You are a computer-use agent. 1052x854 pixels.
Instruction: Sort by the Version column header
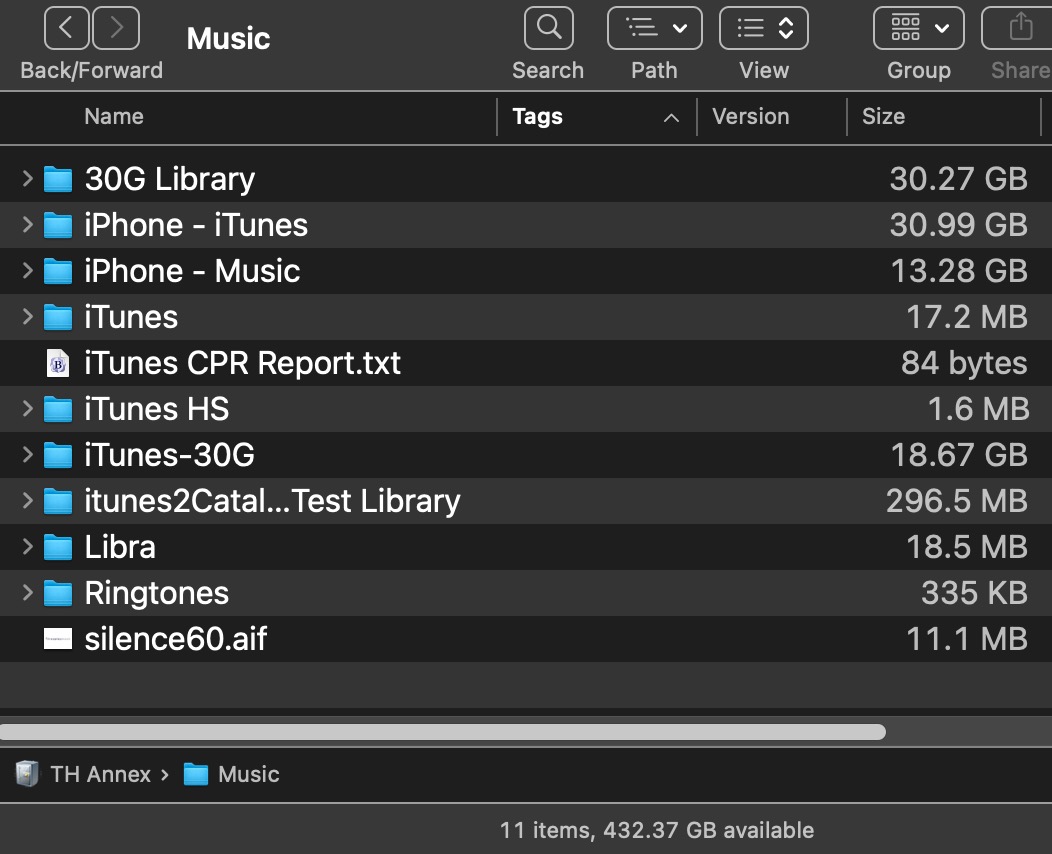point(751,117)
